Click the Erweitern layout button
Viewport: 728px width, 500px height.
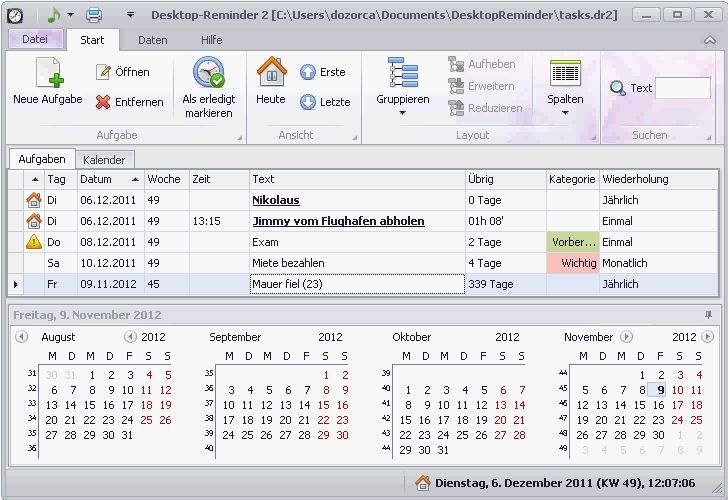point(481,86)
